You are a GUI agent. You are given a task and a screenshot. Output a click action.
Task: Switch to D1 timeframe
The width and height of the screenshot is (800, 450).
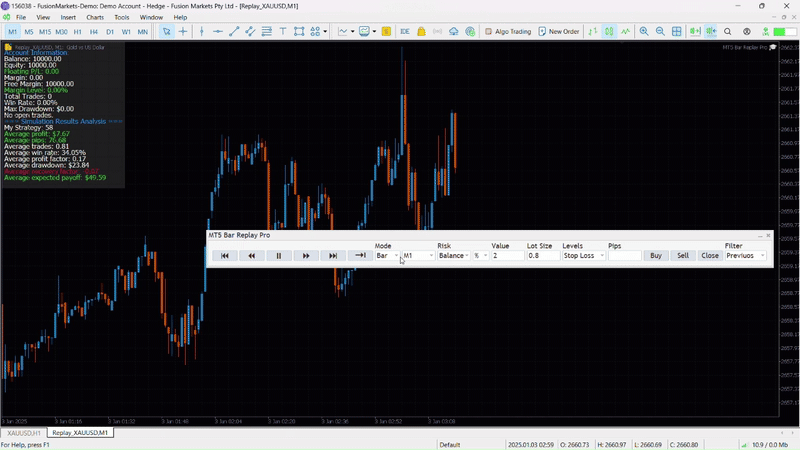pos(110,32)
